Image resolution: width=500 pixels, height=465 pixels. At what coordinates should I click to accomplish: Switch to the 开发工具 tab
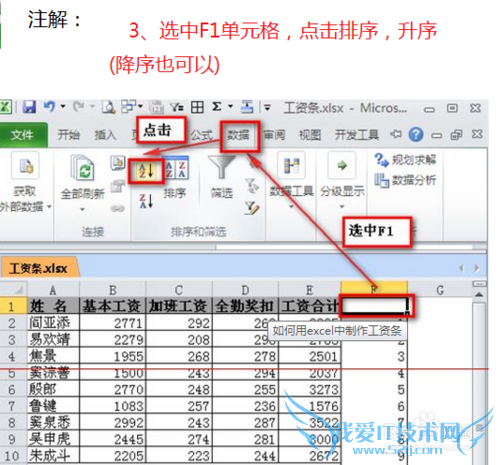click(x=357, y=135)
